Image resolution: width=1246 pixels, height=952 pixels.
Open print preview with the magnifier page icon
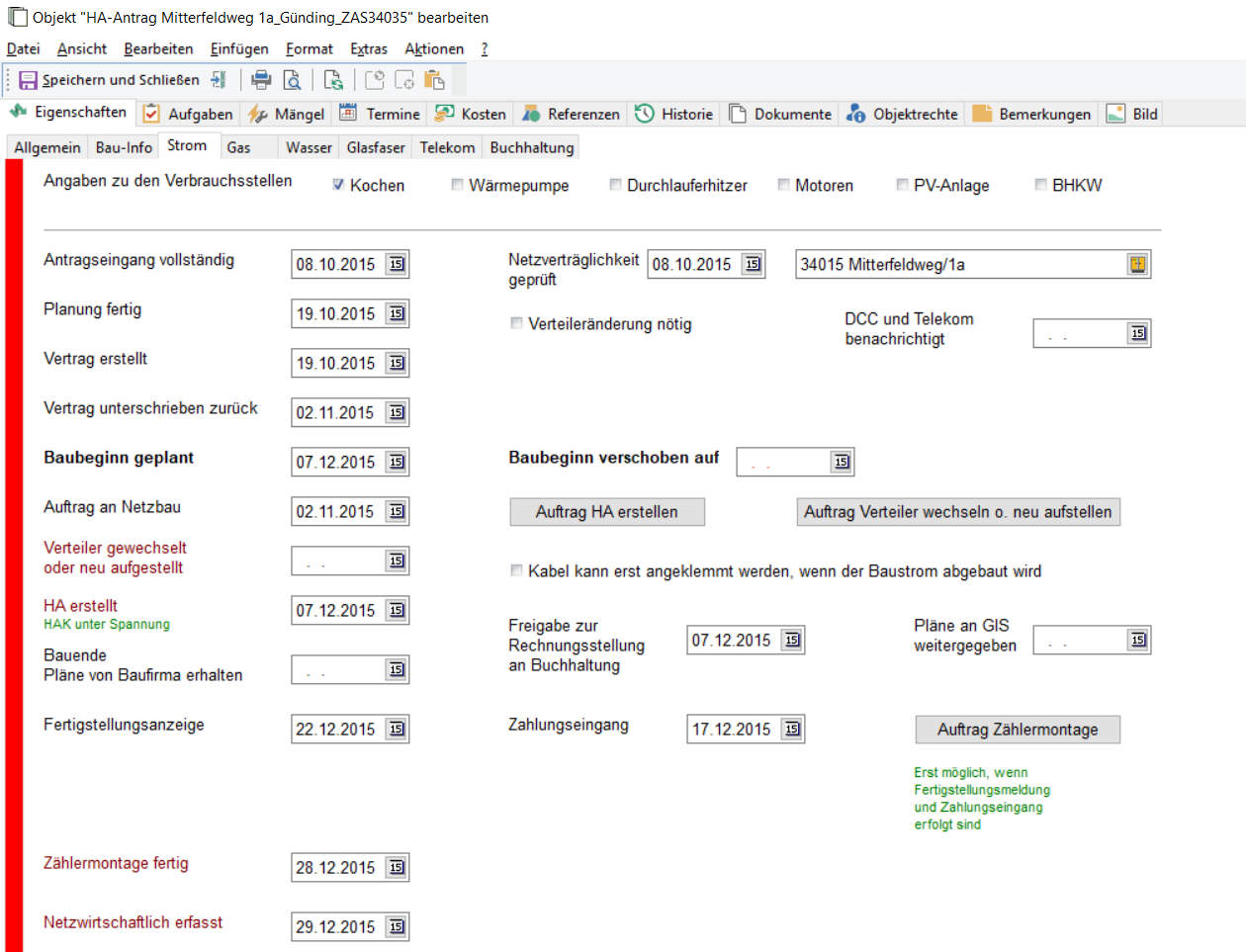coord(292,80)
